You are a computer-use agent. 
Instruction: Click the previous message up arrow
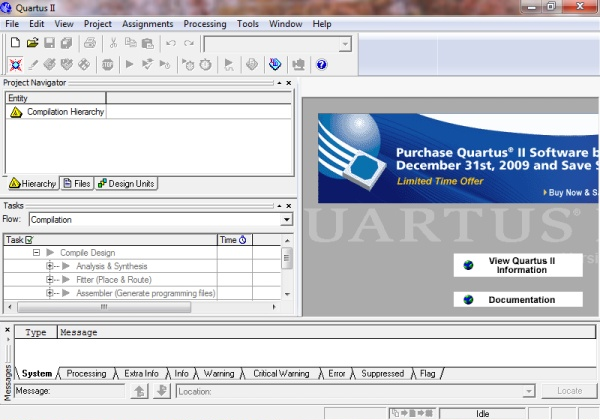pos(139,391)
